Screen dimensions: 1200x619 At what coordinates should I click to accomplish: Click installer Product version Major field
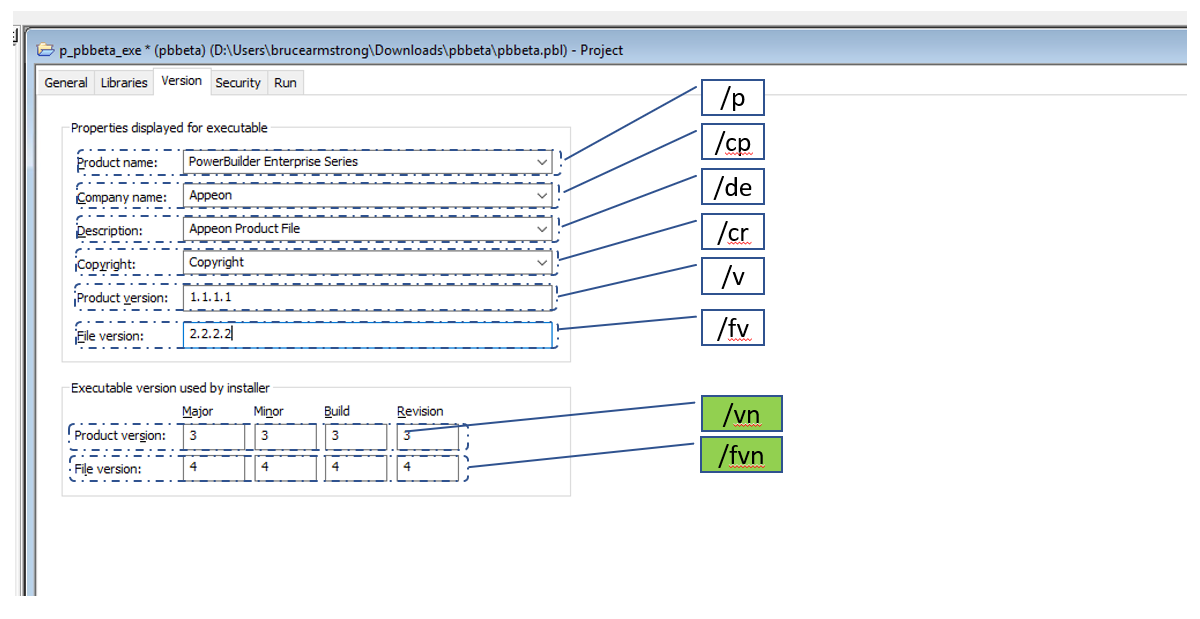pos(213,436)
